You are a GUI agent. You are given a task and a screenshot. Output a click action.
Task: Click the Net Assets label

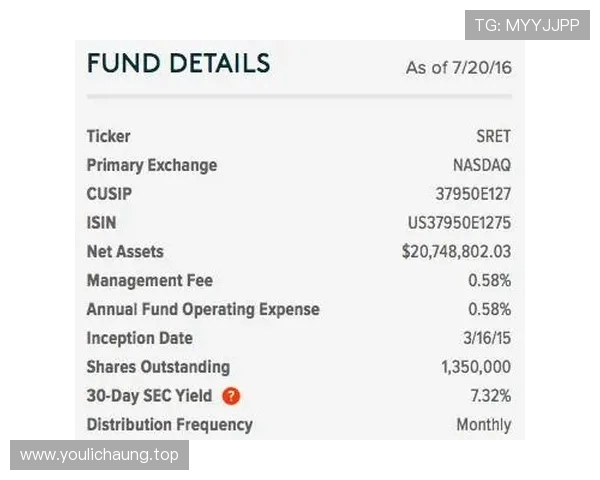125,252
